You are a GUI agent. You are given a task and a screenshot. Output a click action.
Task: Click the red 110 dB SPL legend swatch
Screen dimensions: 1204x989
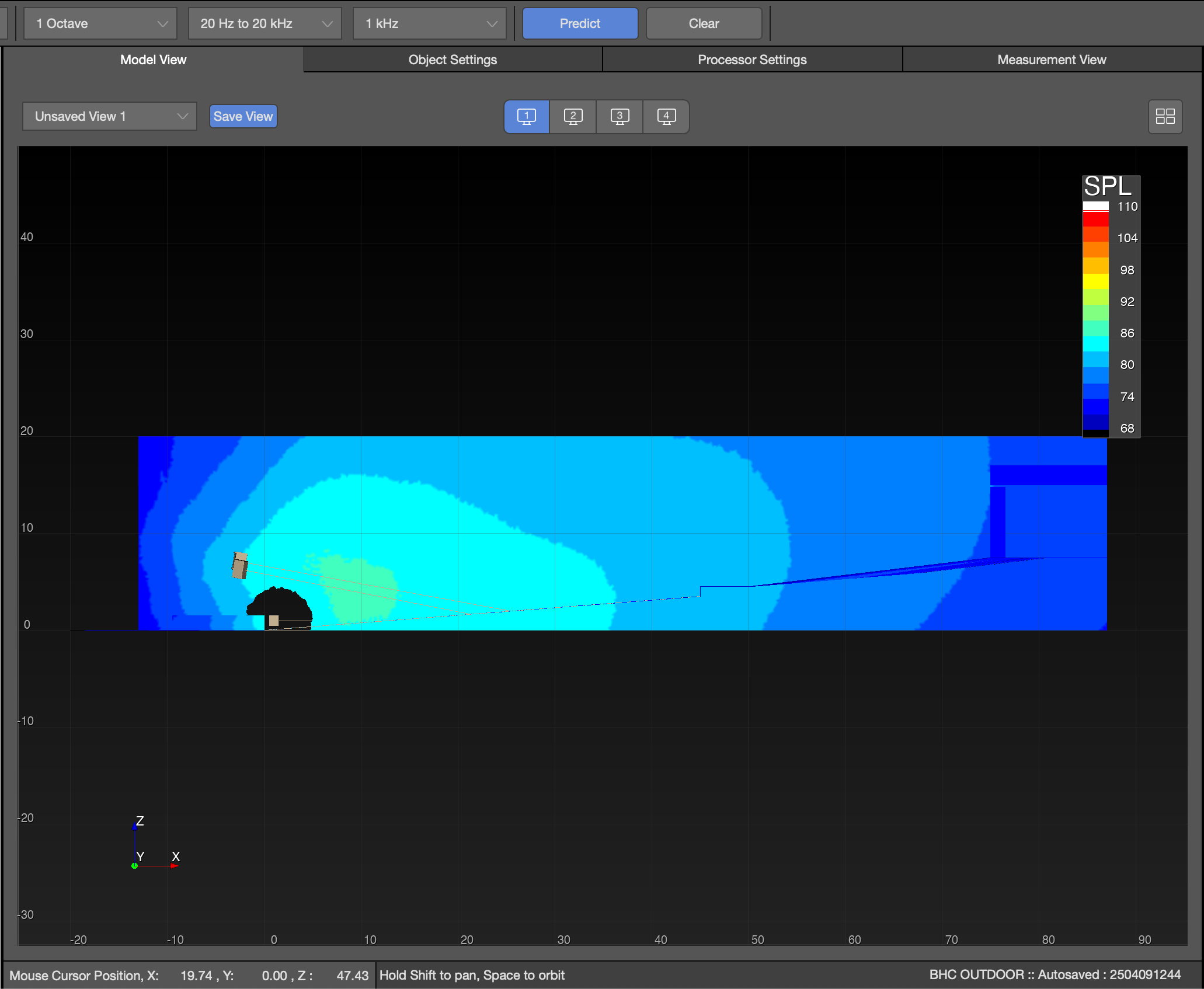[1095, 218]
